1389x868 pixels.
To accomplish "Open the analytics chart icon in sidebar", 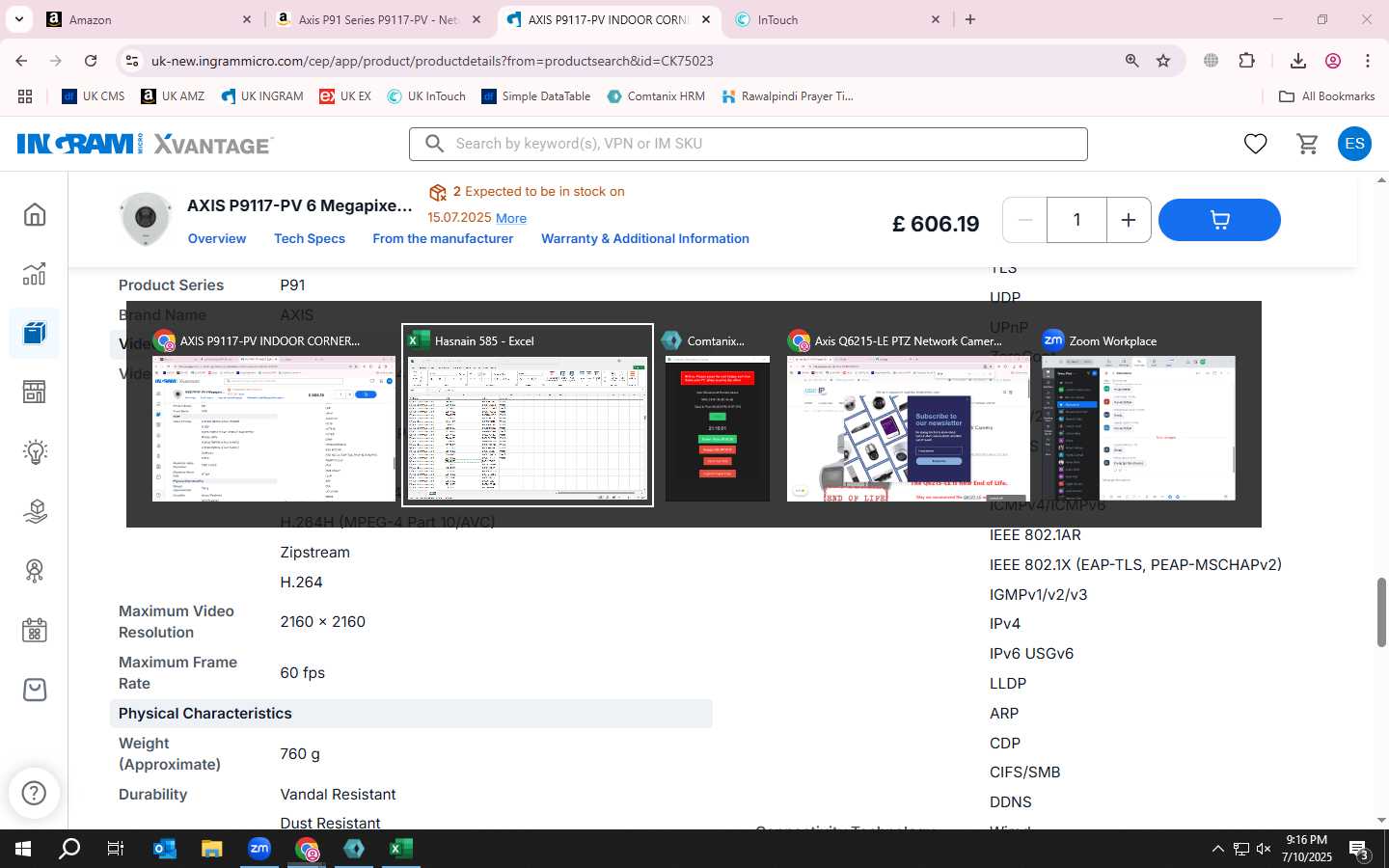I will pos(35,274).
